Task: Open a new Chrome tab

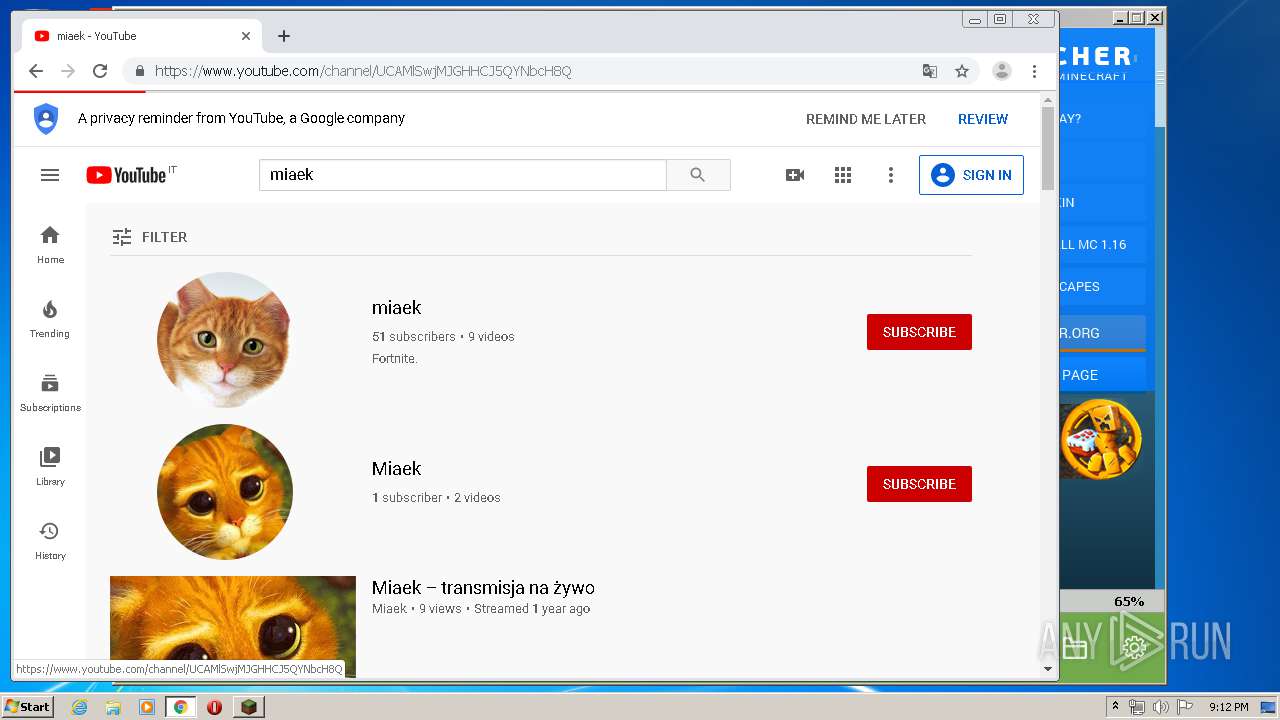Action: click(284, 36)
